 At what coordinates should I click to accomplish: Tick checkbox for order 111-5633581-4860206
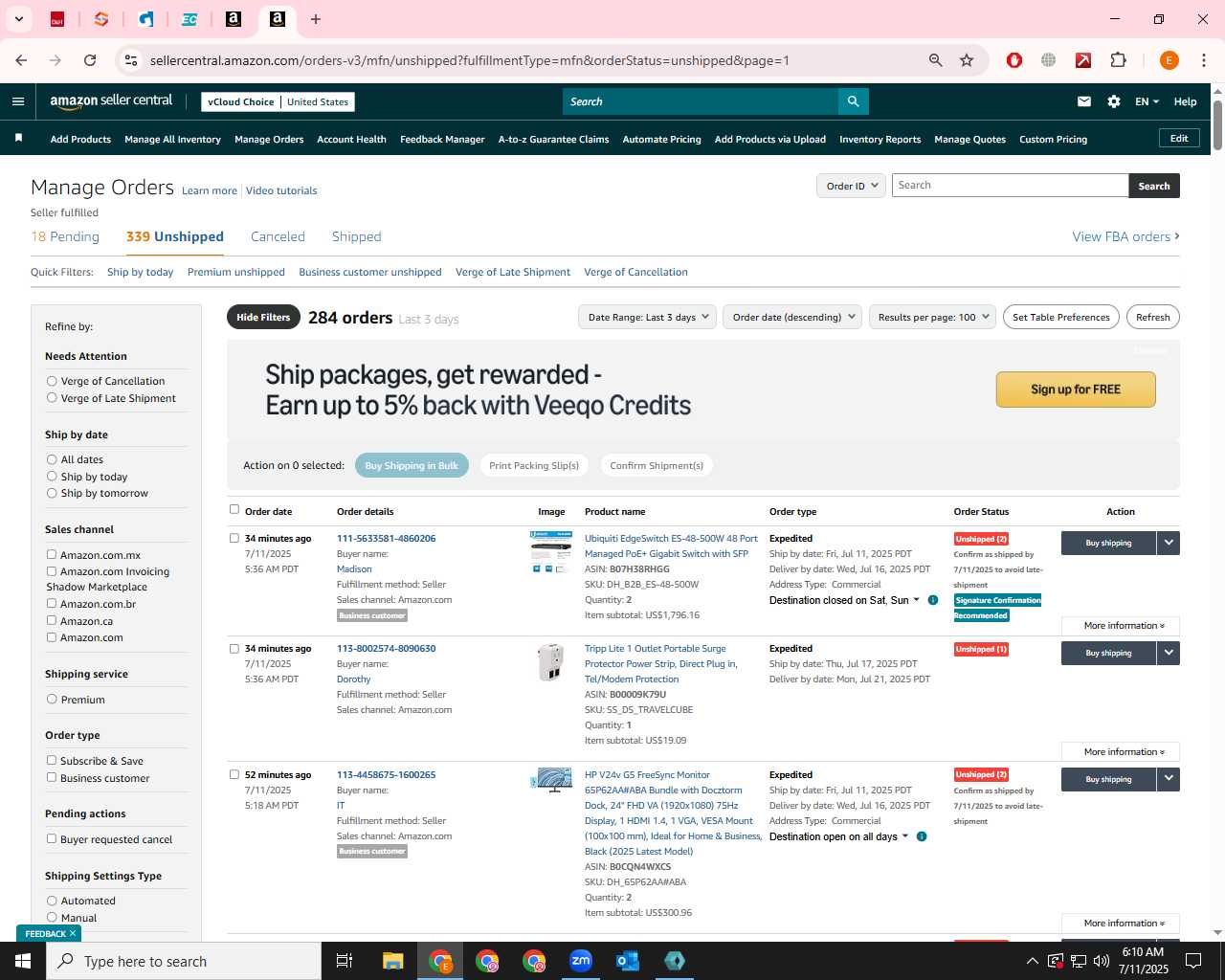pyautogui.click(x=234, y=538)
